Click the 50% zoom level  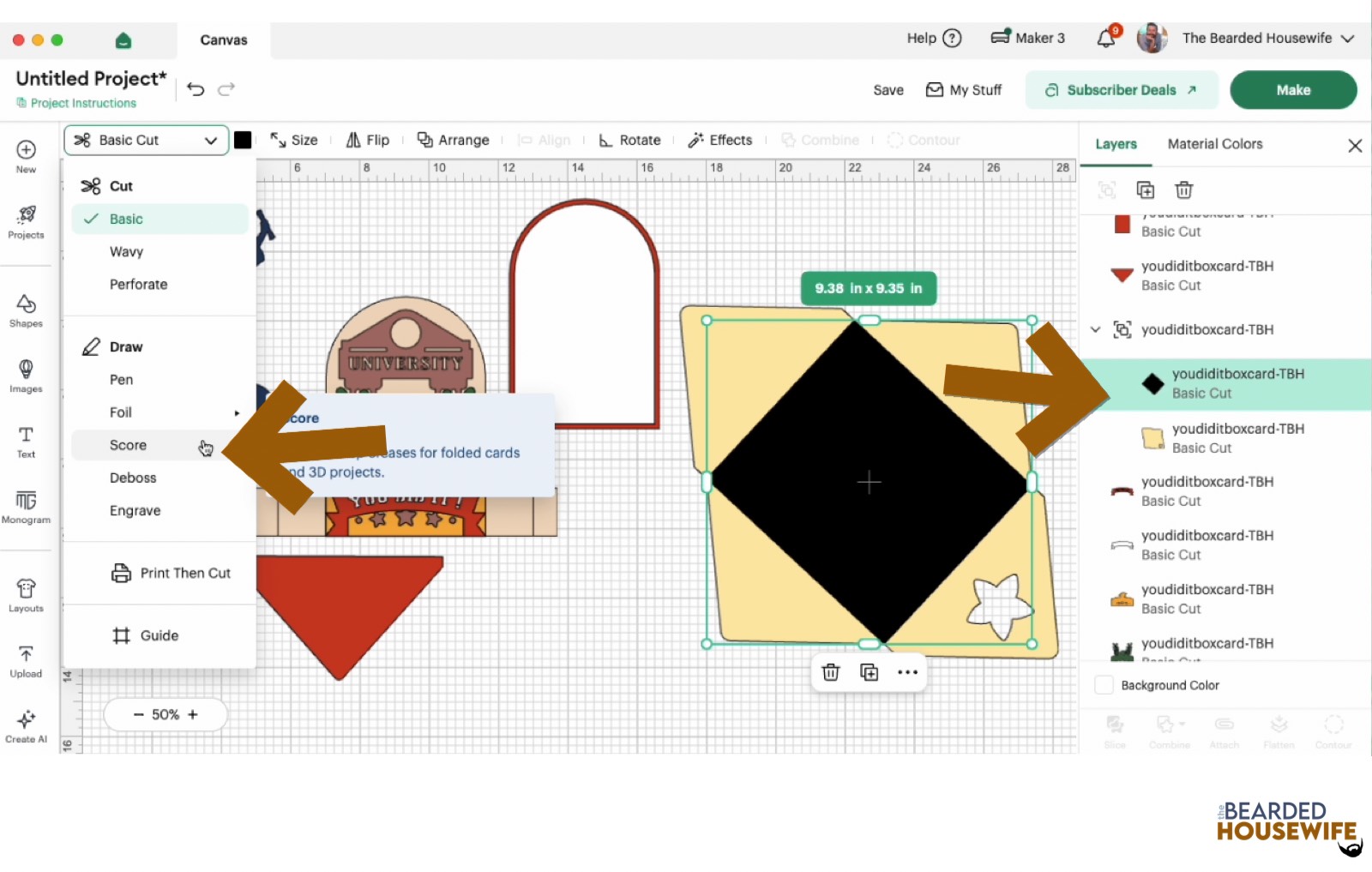point(165,714)
